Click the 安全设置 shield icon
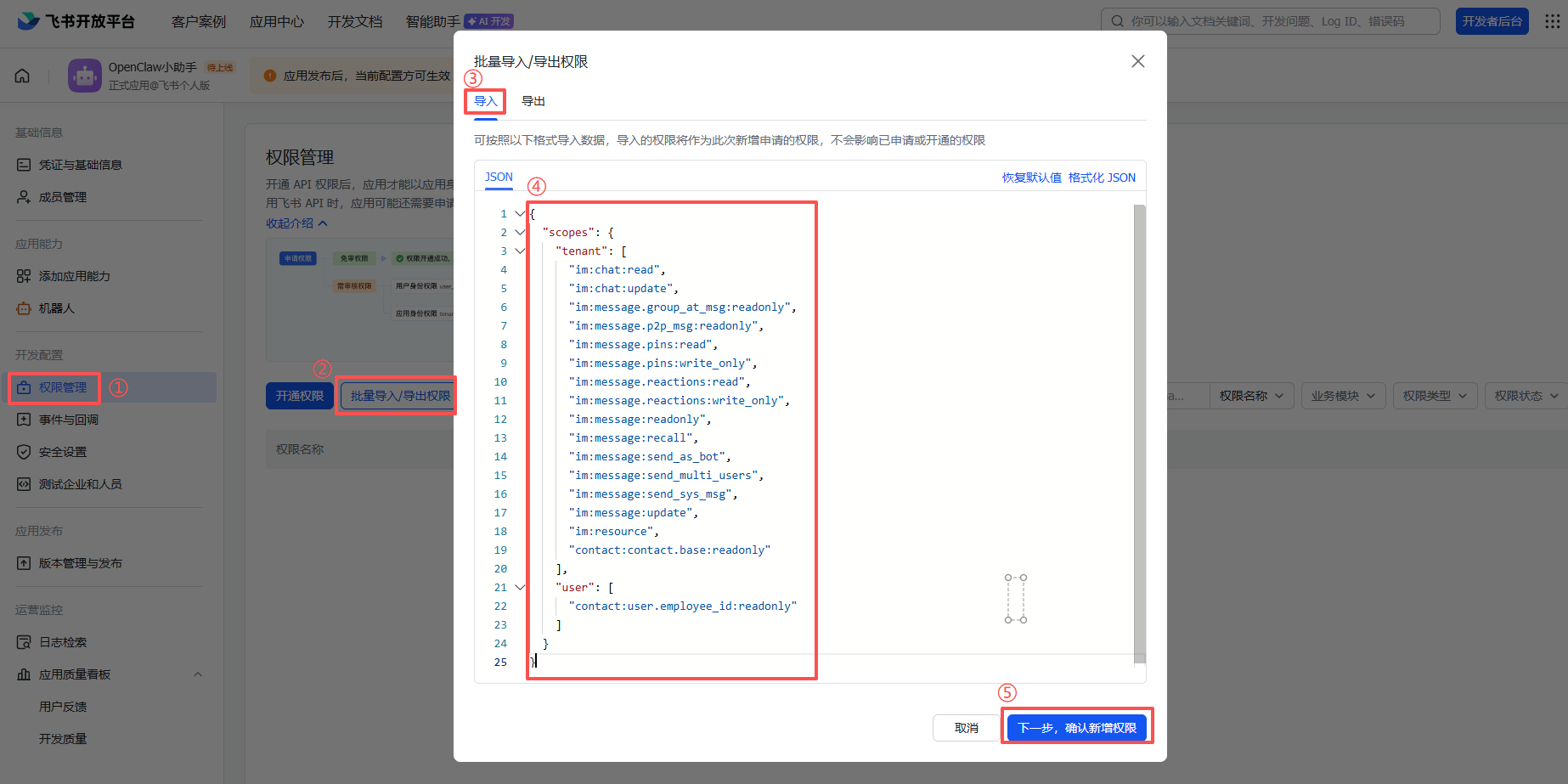This screenshot has width=1568, height=784. coord(24,452)
